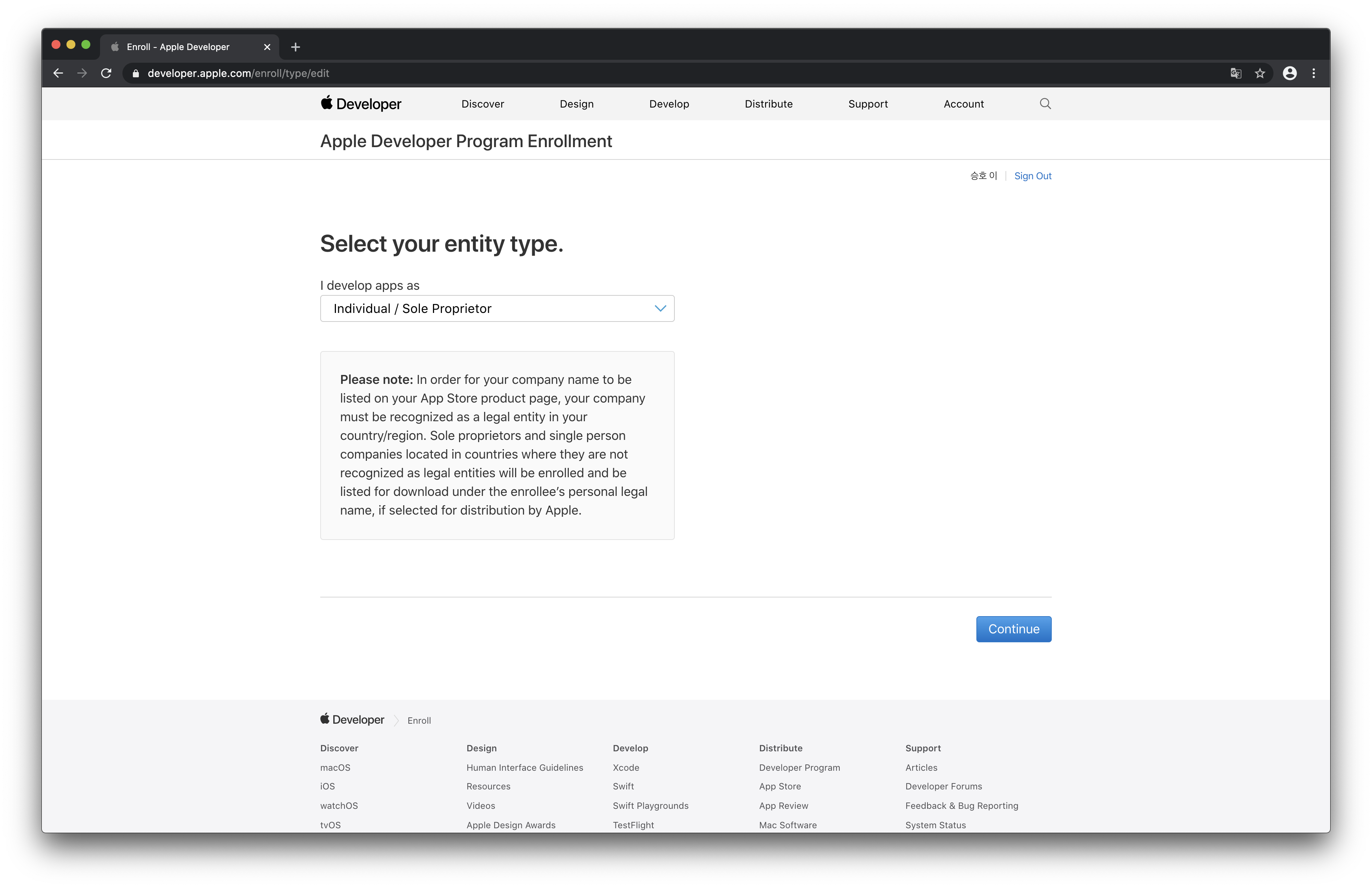Screen dimensions: 1372x888
Task: Click the search magnifier in Developer nav
Action: 1045,104
